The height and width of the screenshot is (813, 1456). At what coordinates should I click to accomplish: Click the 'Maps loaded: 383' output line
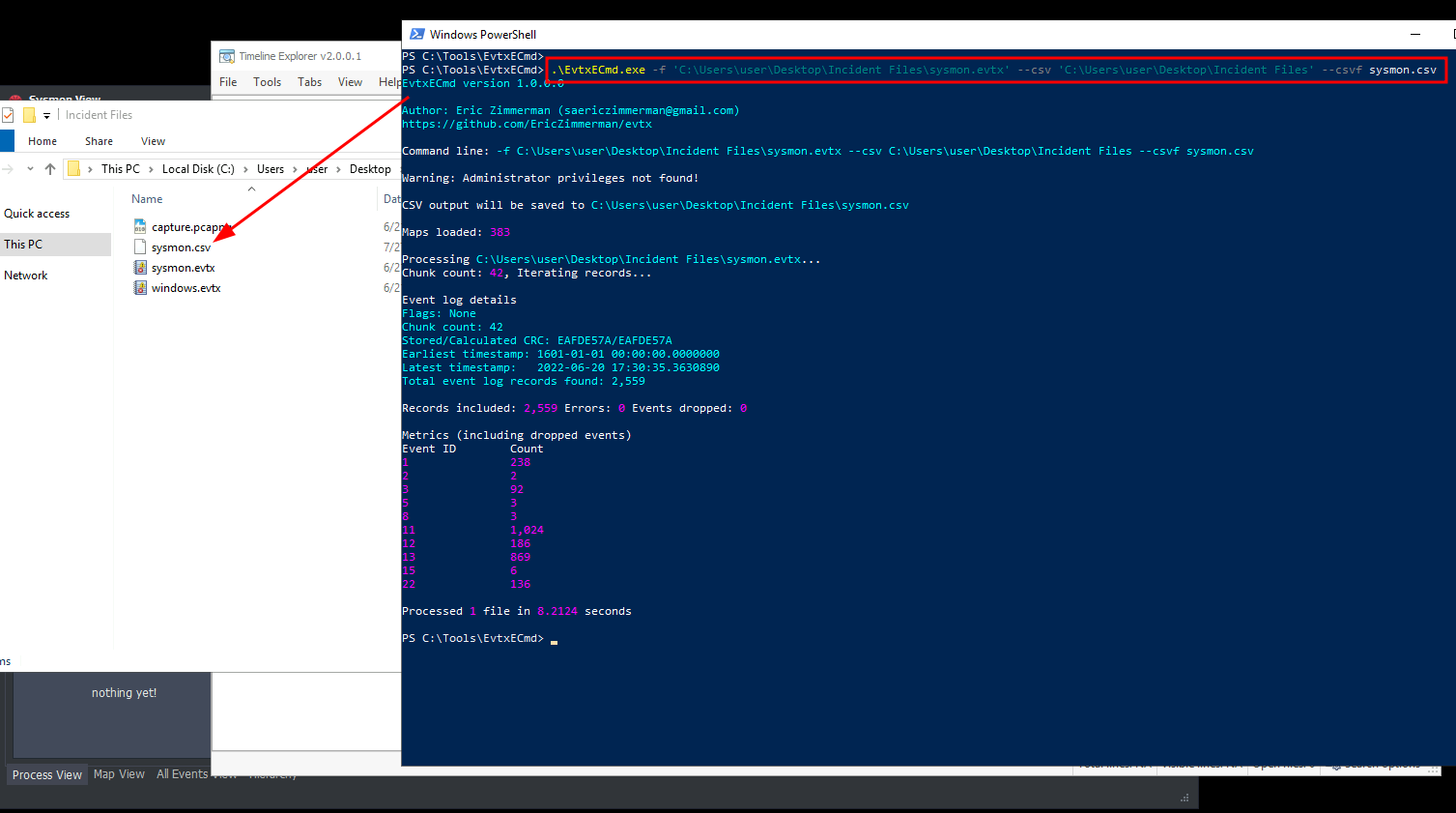pos(456,232)
